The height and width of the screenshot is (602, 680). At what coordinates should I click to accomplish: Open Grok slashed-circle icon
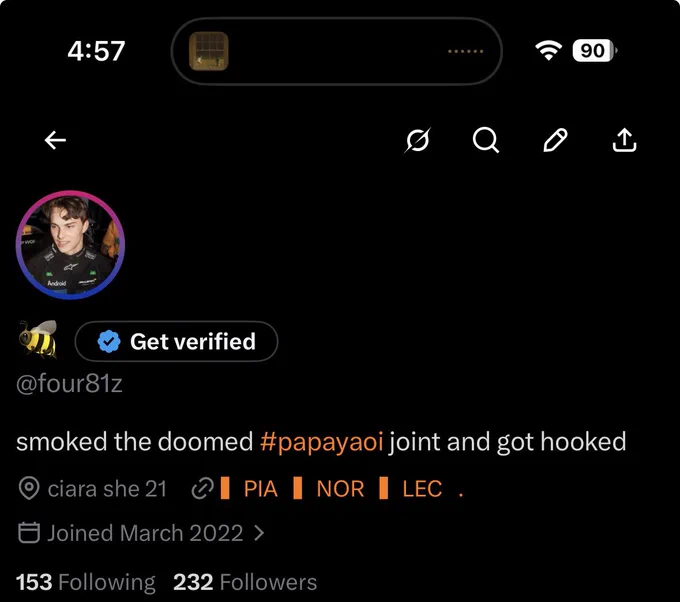pyautogui.click(x=418, y=140)
